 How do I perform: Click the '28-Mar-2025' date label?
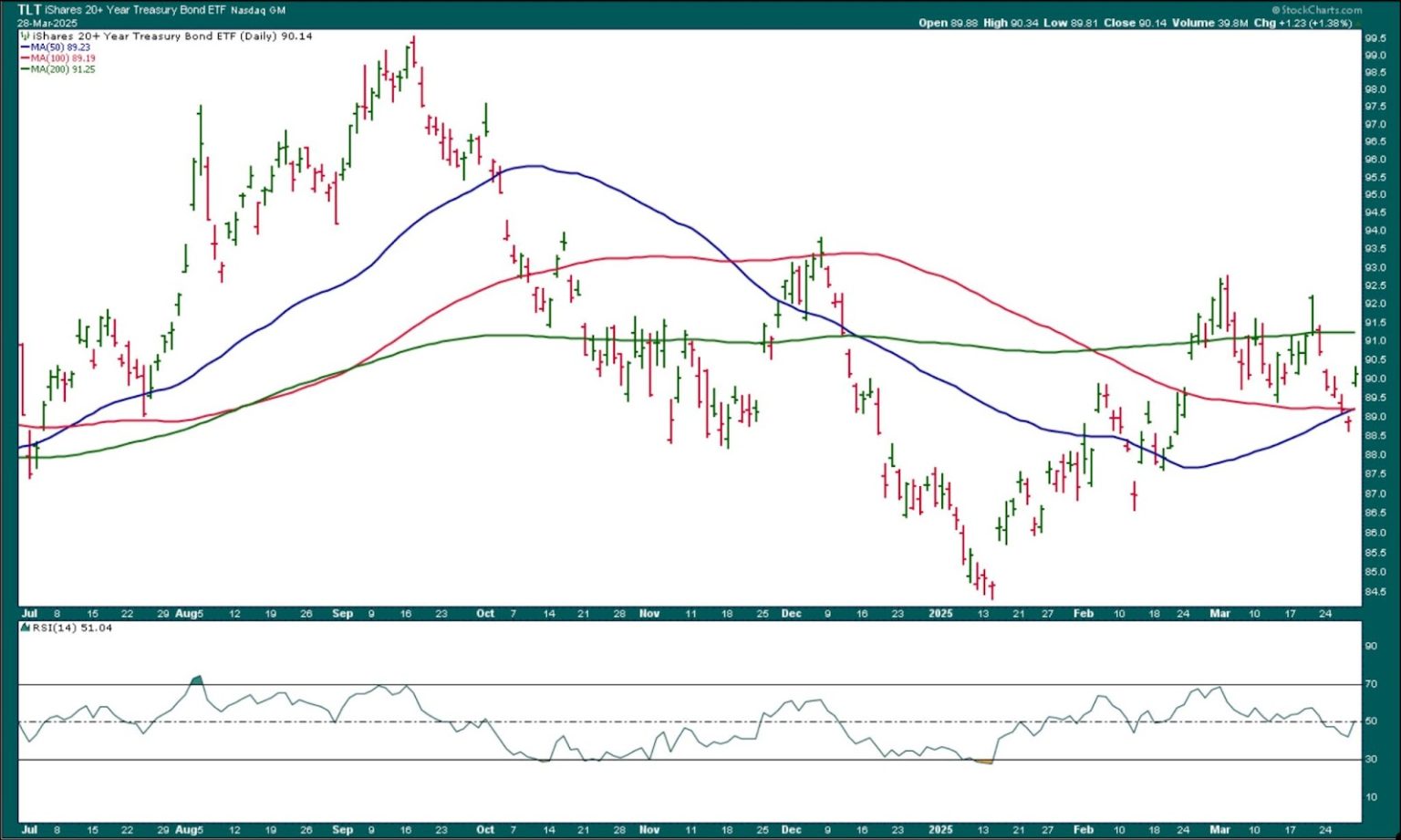tap(47, 23)
